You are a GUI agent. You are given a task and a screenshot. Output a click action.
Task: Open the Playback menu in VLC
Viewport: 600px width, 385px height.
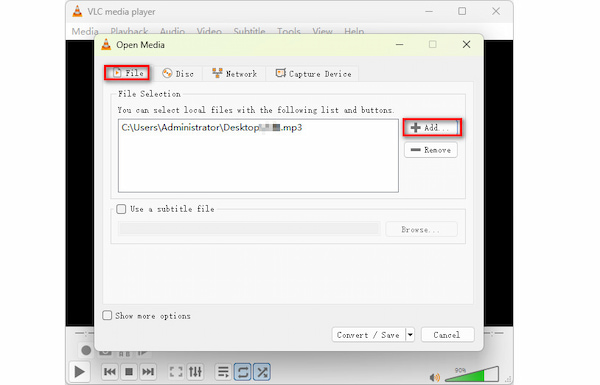click(129, 31)
